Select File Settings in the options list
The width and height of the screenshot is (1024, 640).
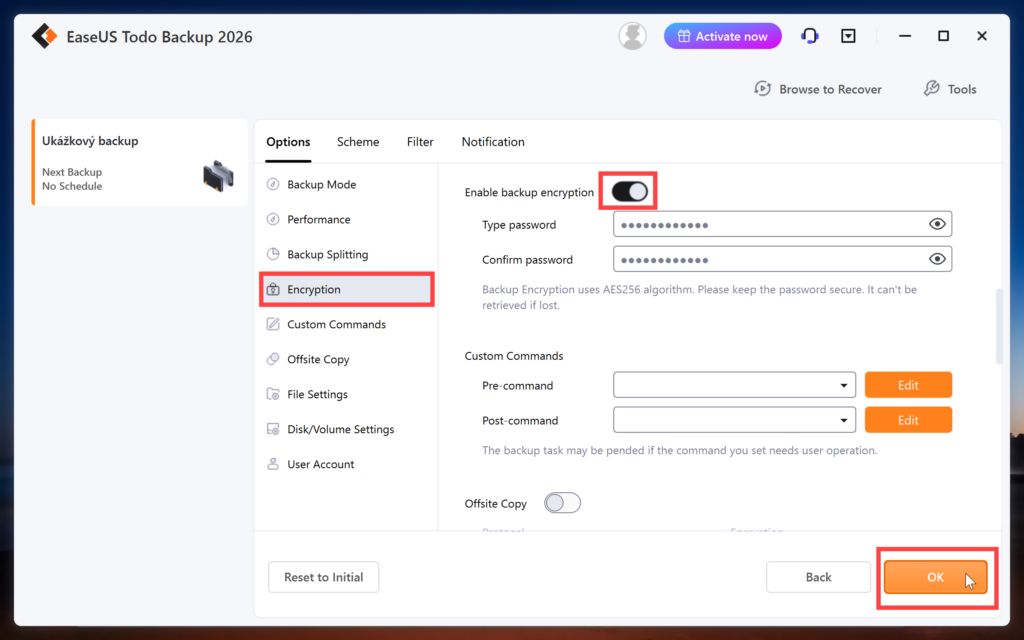point(347,394)
